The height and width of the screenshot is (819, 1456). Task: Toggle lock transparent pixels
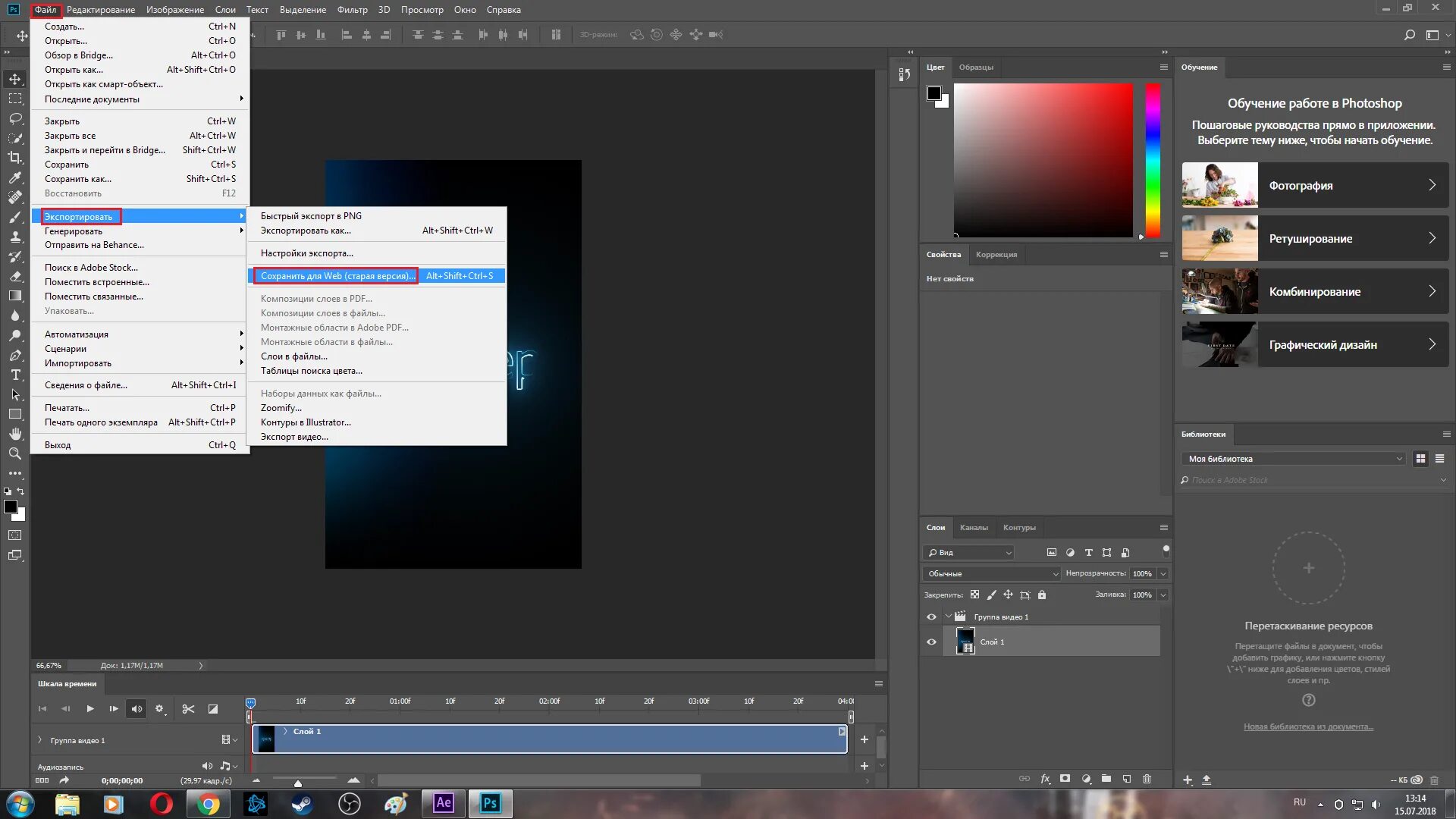974,595
